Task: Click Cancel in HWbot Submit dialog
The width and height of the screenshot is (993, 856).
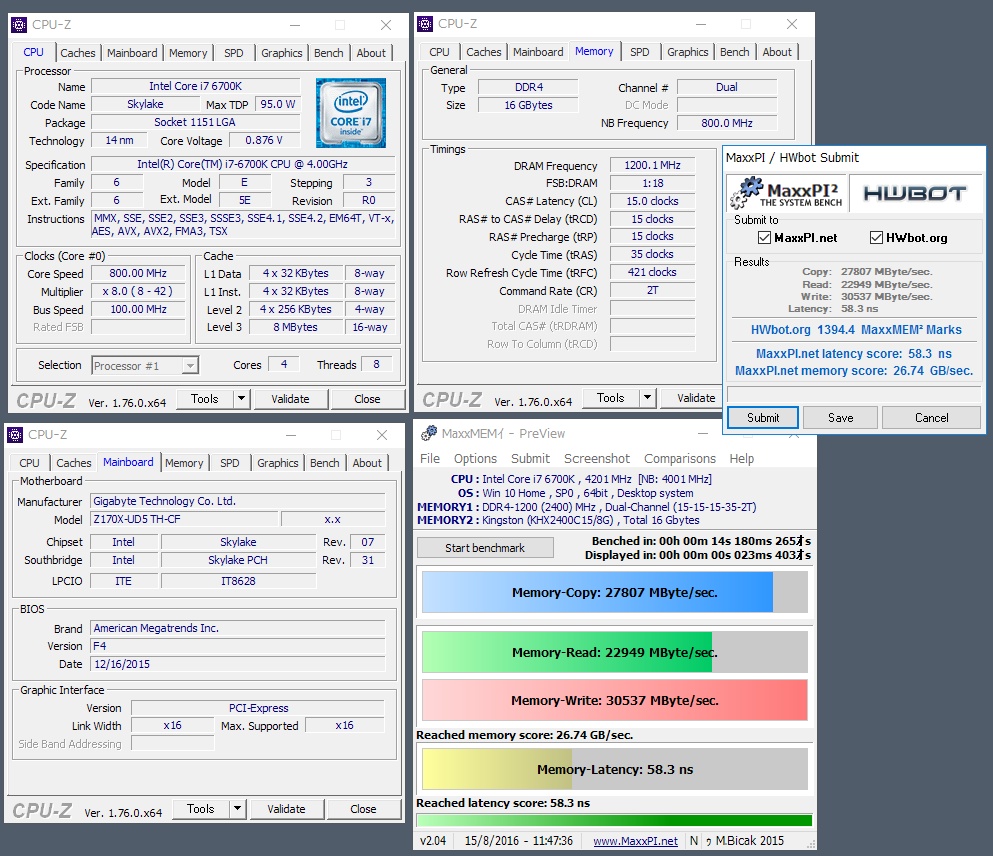Action: tap(932, 418)
